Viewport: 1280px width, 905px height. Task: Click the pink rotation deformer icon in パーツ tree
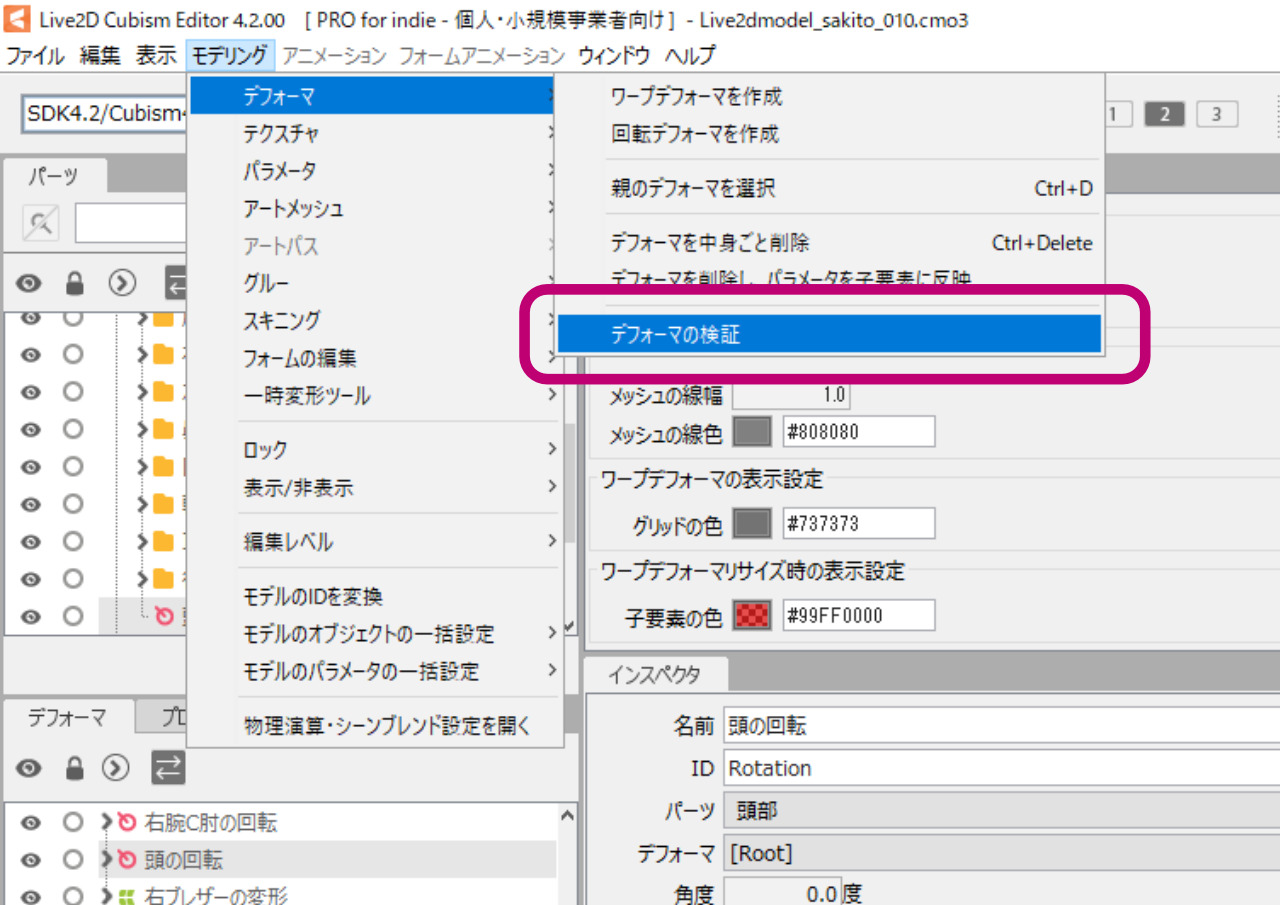tap(165, 616)
